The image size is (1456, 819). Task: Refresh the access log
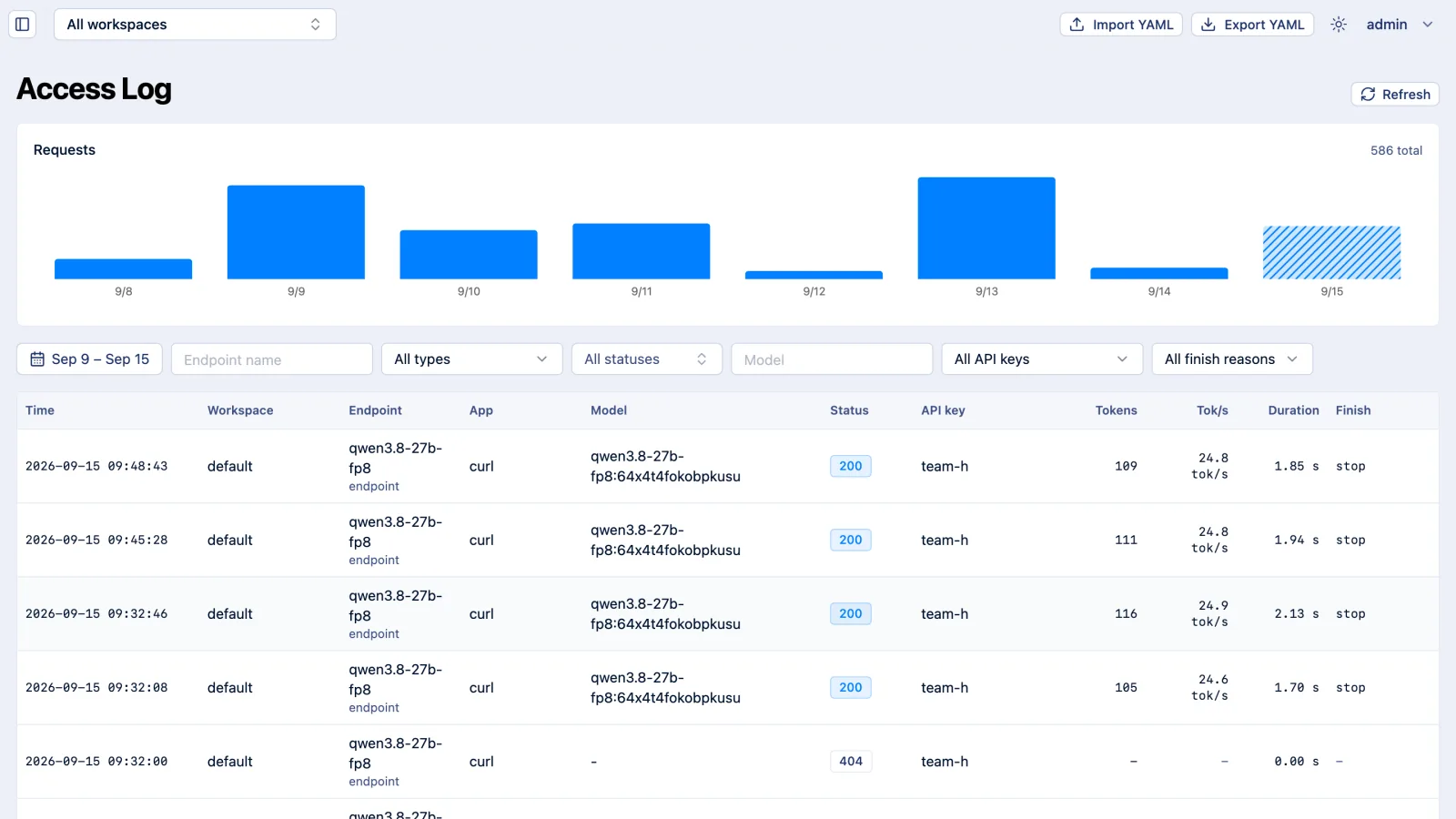1395,95
